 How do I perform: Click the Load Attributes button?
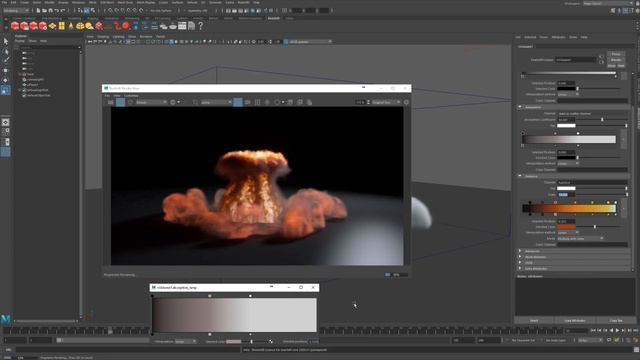tap(575, 320)
